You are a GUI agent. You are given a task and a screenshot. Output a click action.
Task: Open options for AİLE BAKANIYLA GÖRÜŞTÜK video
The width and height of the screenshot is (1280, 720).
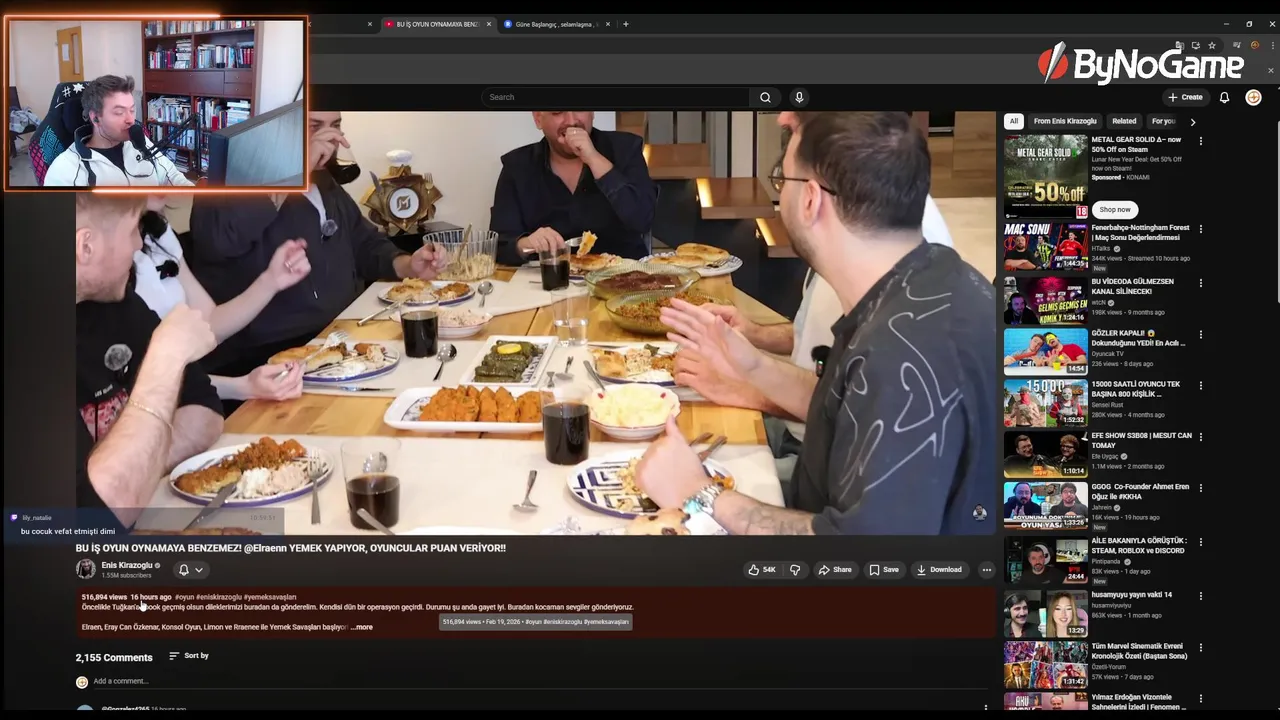coord(1201,543)
